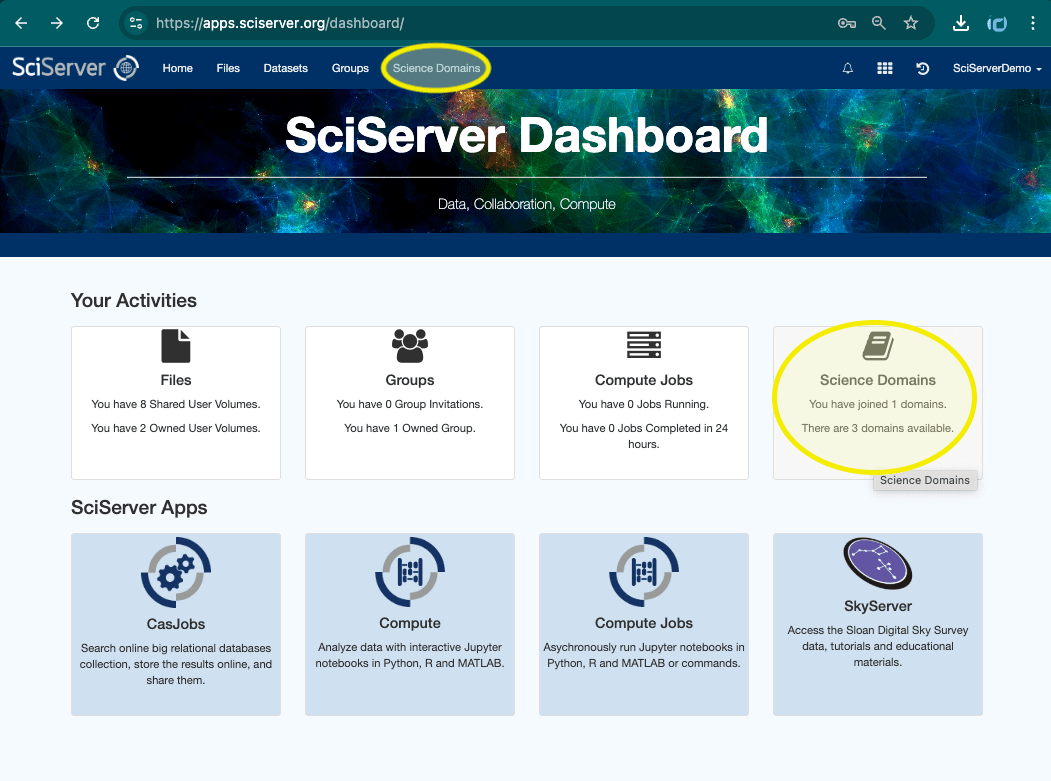The width and height of the screenshot is (1051, 781).
Task: Click 'Asynchronously run Jupyter notebooks' description
Action: 643,655
